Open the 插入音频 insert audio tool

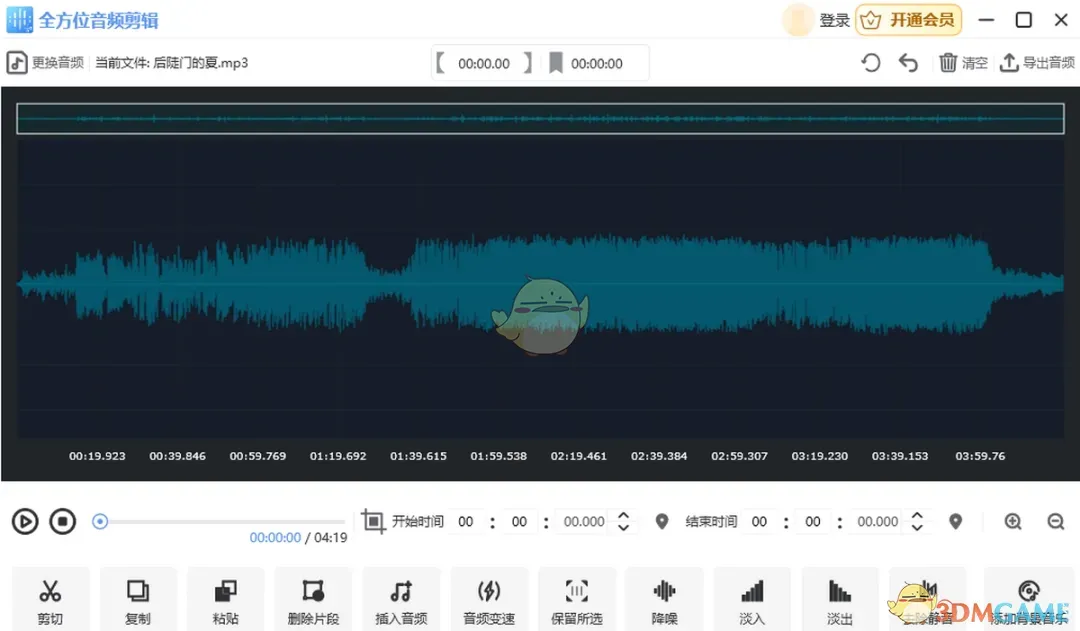(x=401, y=600)
